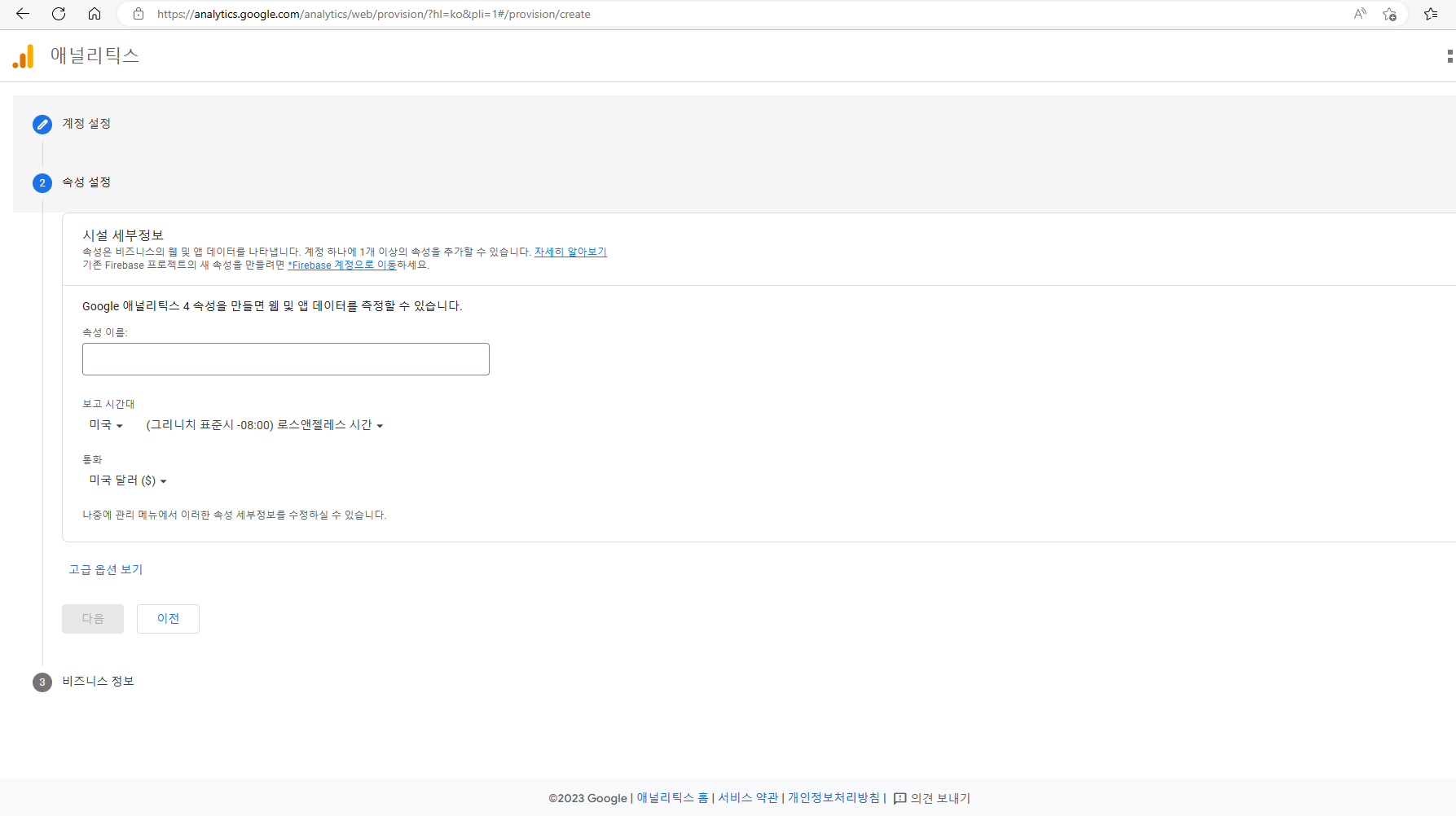
Task: Open the 속성 설정 step label
Action: [x=86, y=182]
